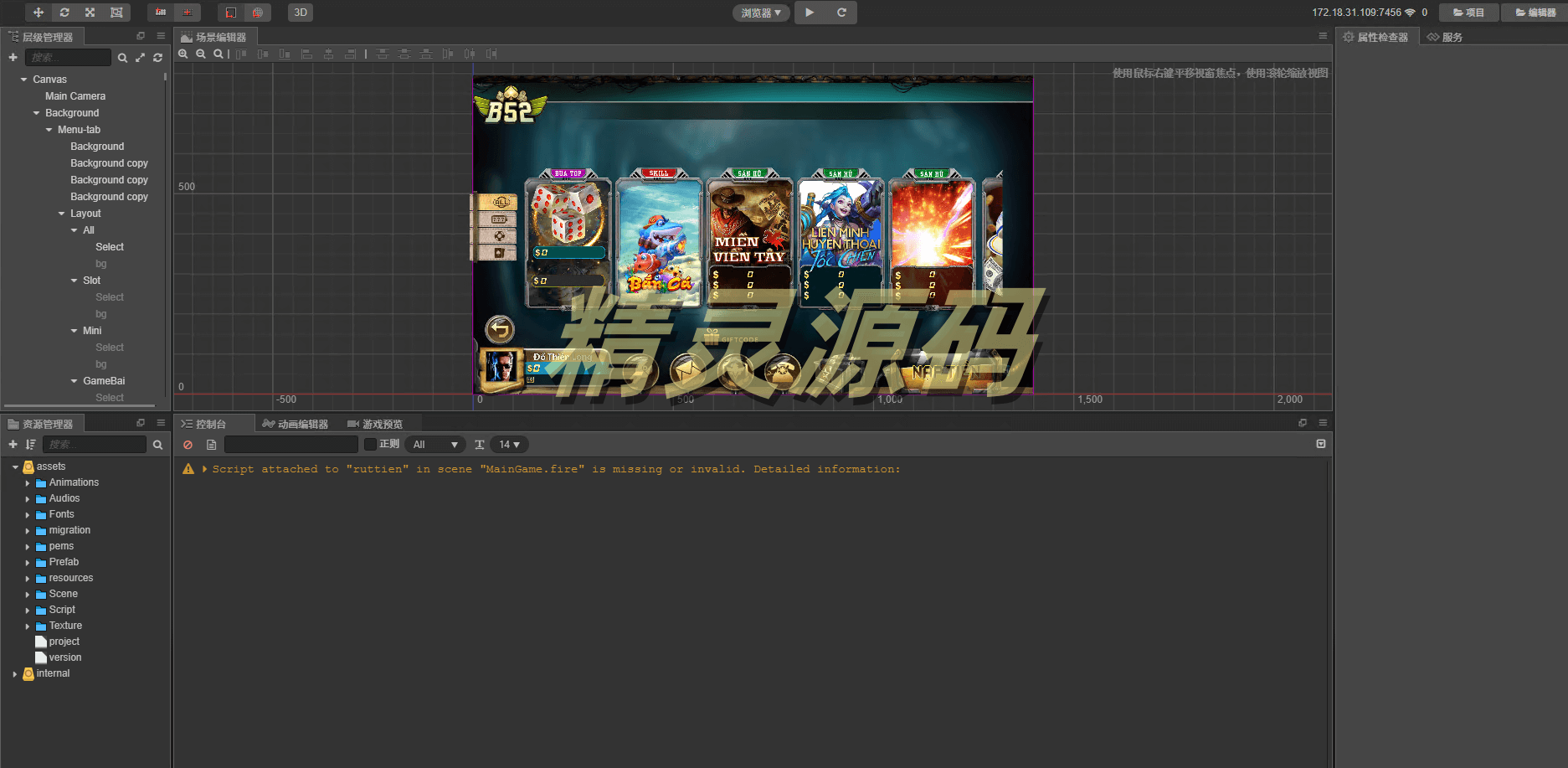Toggle collapse of identical console logs
Viewport: 1568px width, 768px height.
click(1321, 444)
